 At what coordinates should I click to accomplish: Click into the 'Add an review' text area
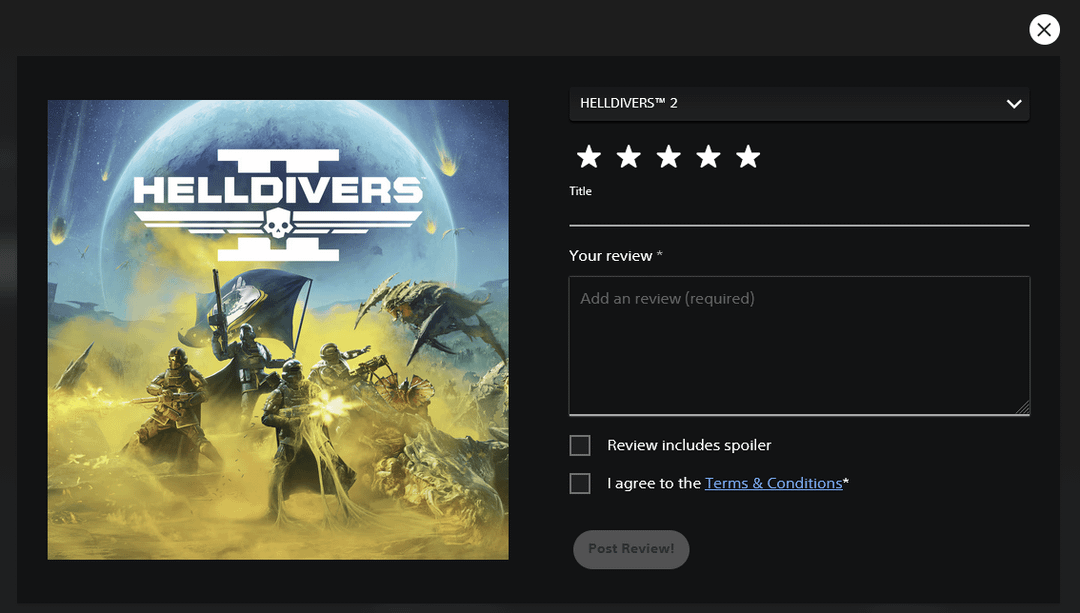pos(798,345)
